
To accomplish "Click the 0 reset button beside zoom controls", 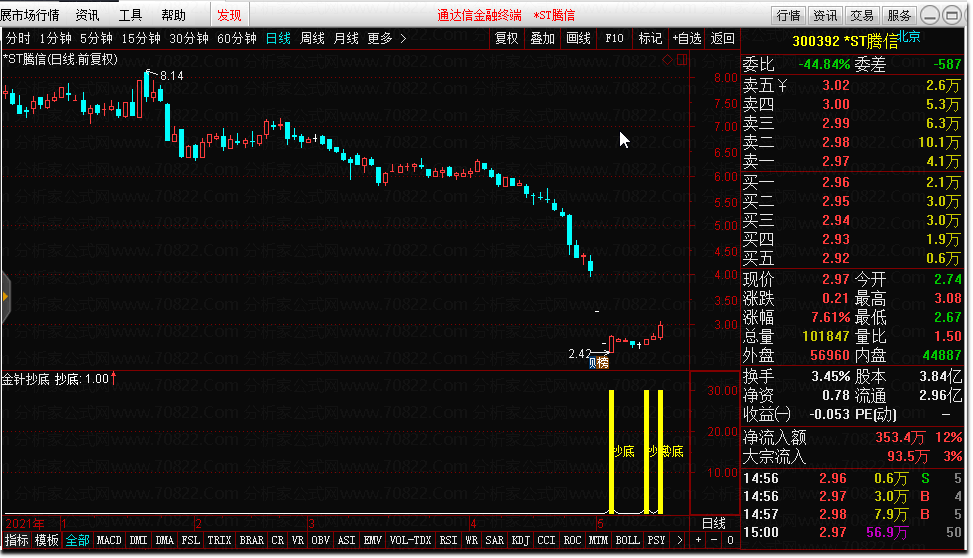I will coord(730,540).
